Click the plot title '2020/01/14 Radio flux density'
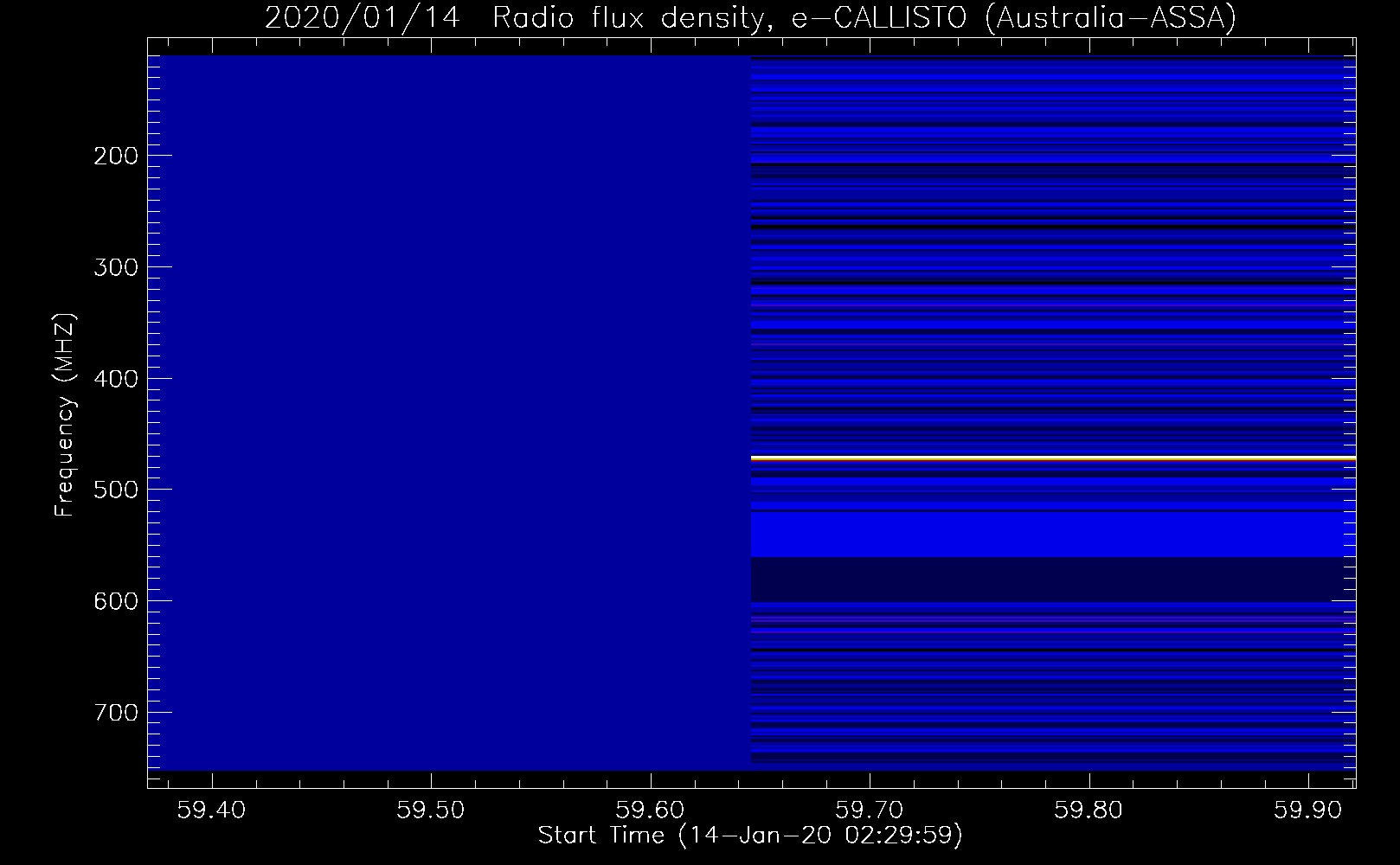The height and width of the screenshot is (865, 1400). [517, 18]
